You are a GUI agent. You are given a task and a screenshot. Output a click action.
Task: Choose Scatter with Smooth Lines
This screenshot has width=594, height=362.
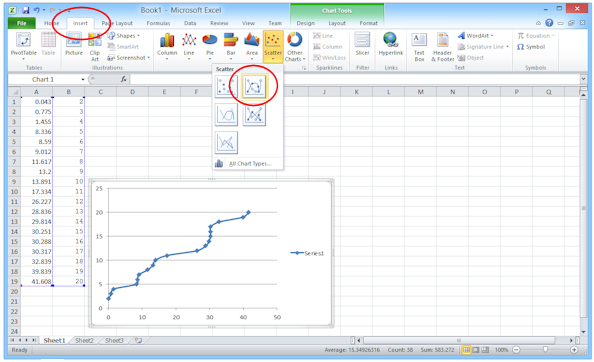226,114
